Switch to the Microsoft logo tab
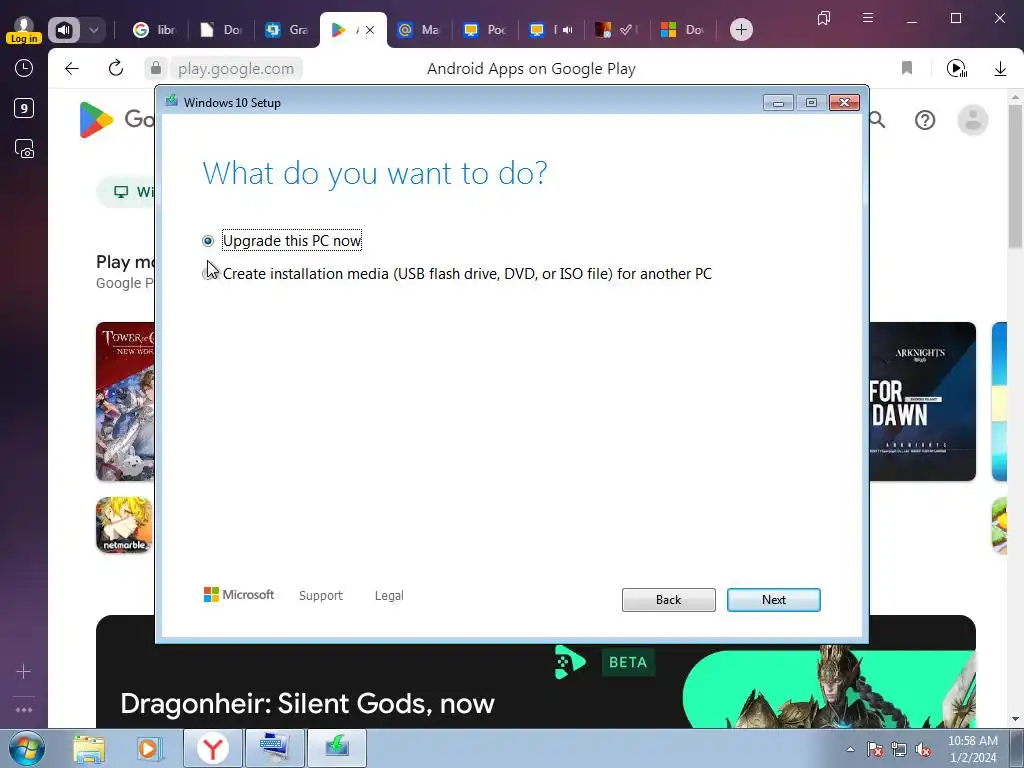Image resolution: width=1024 pixels, height=768 pixels. click(x=682, y=30)
